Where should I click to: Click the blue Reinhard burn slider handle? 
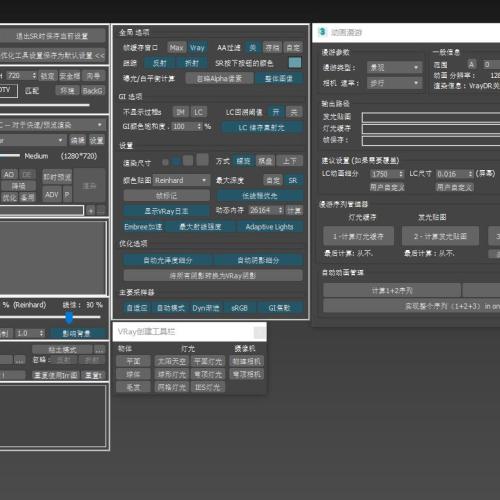[69, 317]
